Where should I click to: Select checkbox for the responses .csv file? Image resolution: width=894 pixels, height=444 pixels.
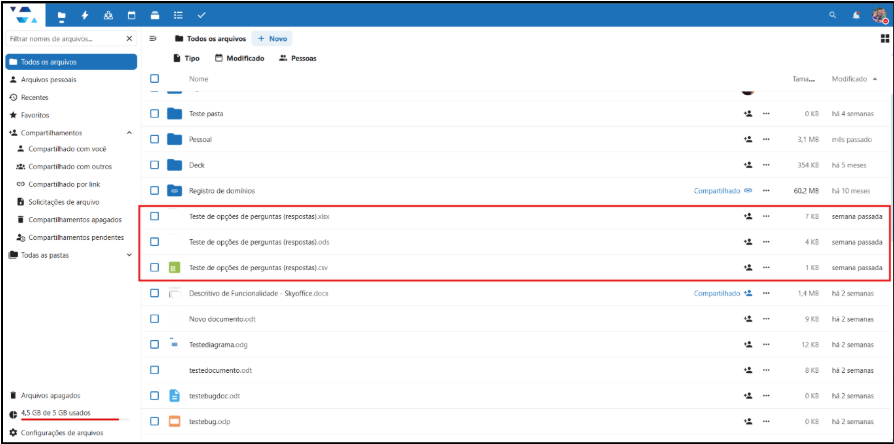coord(154,267)
